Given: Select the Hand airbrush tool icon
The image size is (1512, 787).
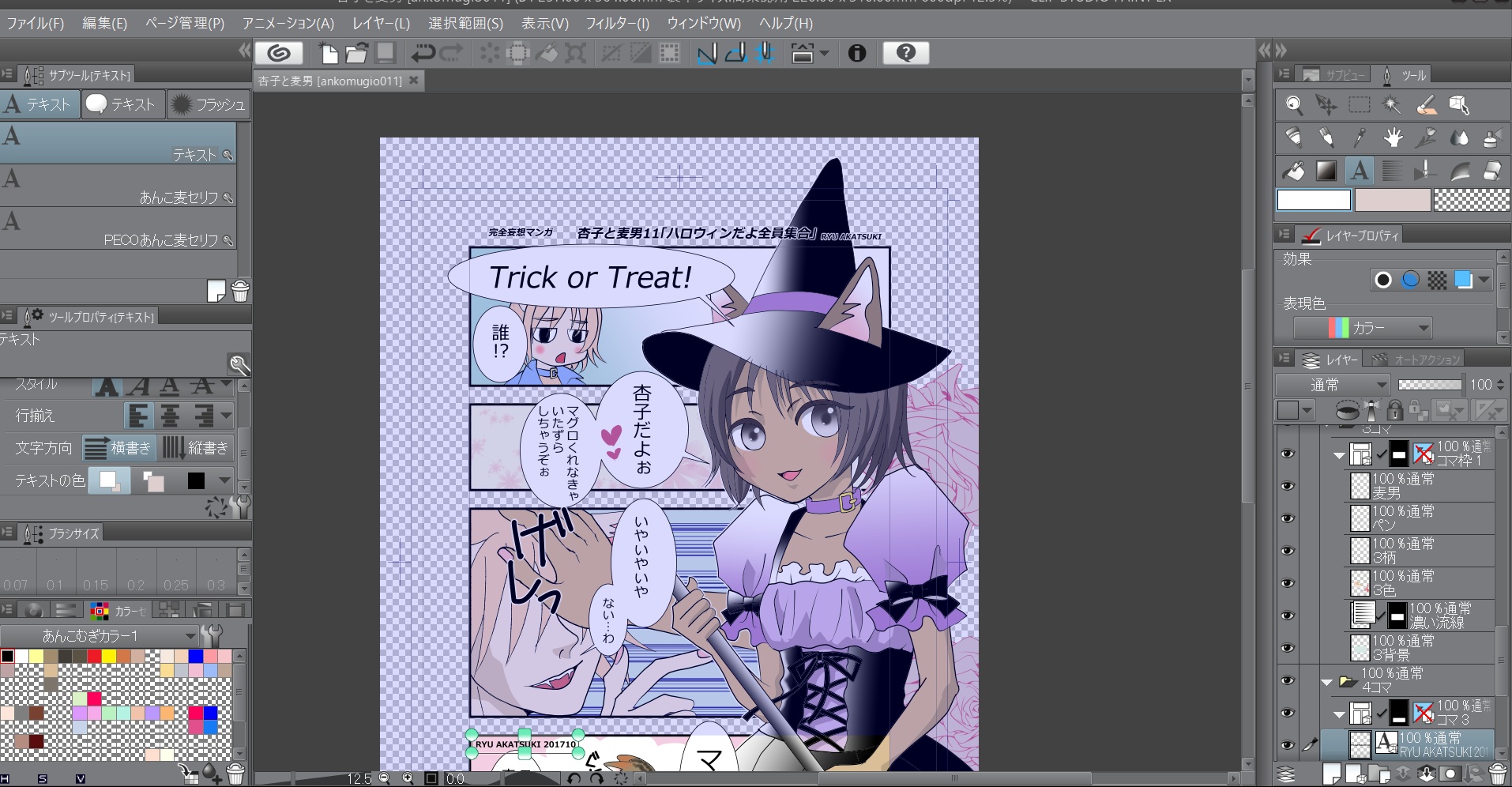Looking at the screenshot, I should tap(1393, 137).
